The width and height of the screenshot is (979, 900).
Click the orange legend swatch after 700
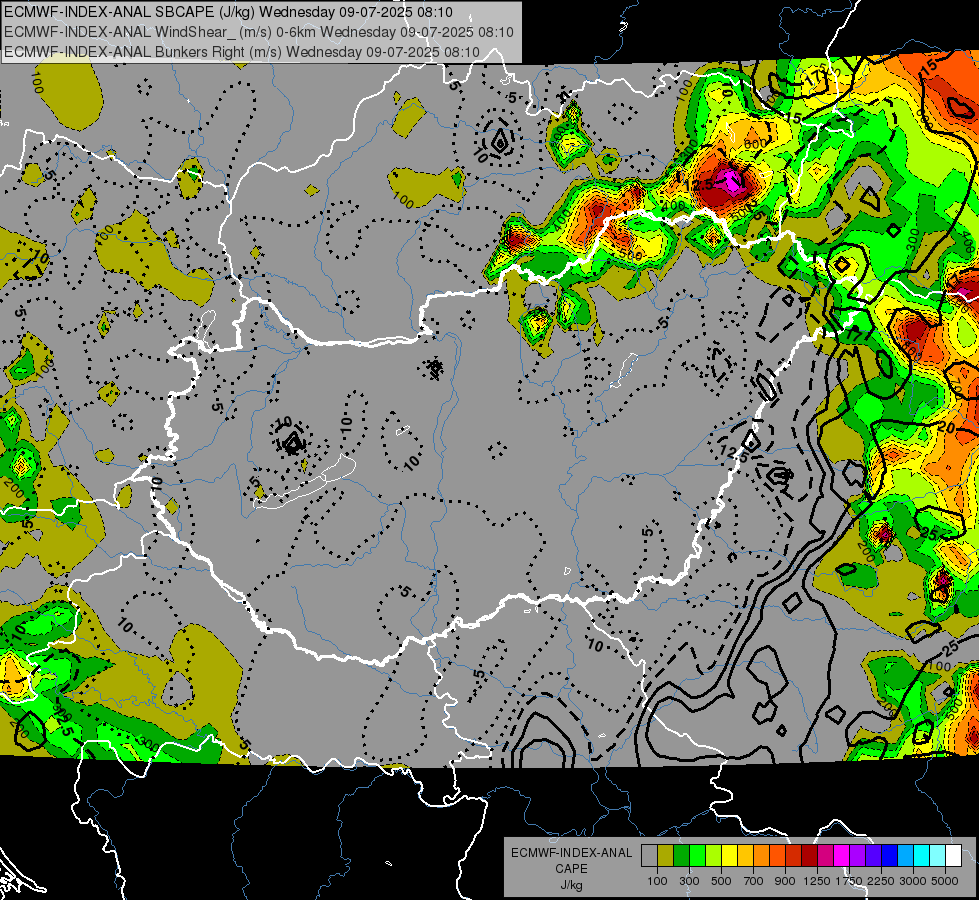pos(761,856)
